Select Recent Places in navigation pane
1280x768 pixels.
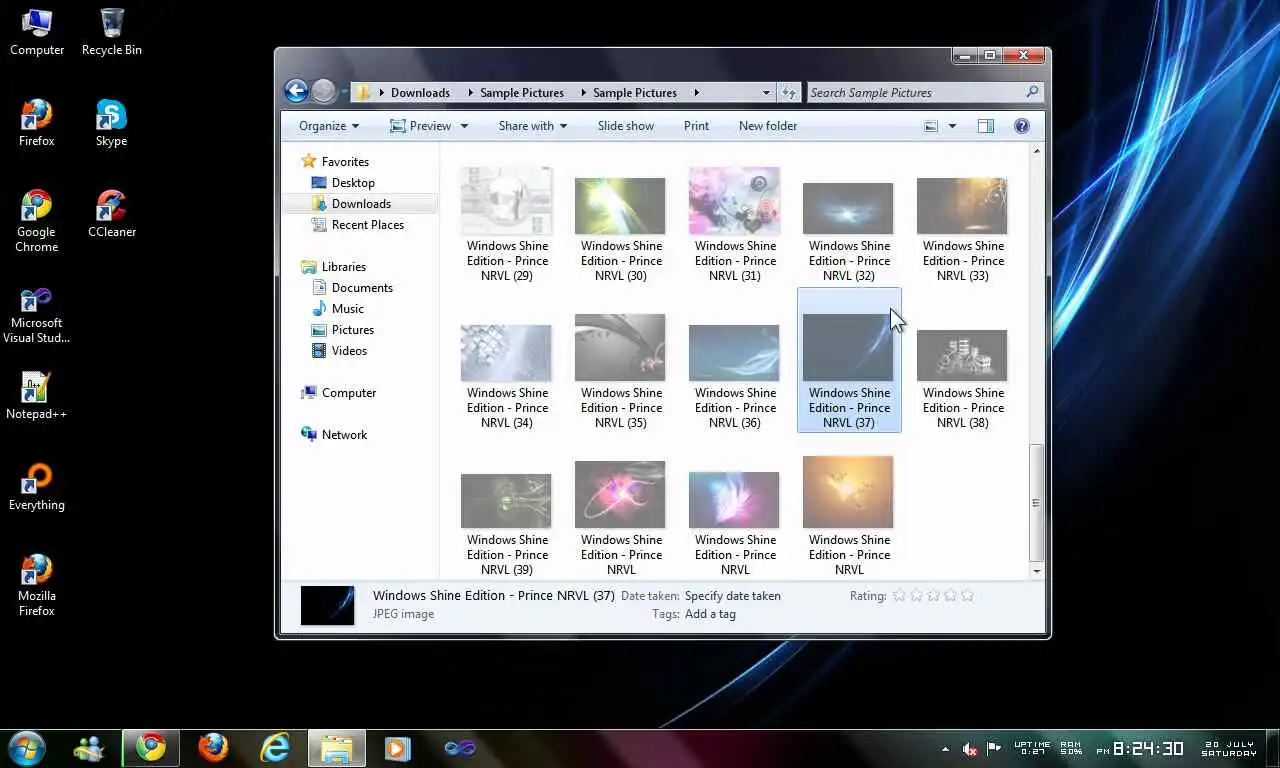pyautogui.click(x=368, y=224)
